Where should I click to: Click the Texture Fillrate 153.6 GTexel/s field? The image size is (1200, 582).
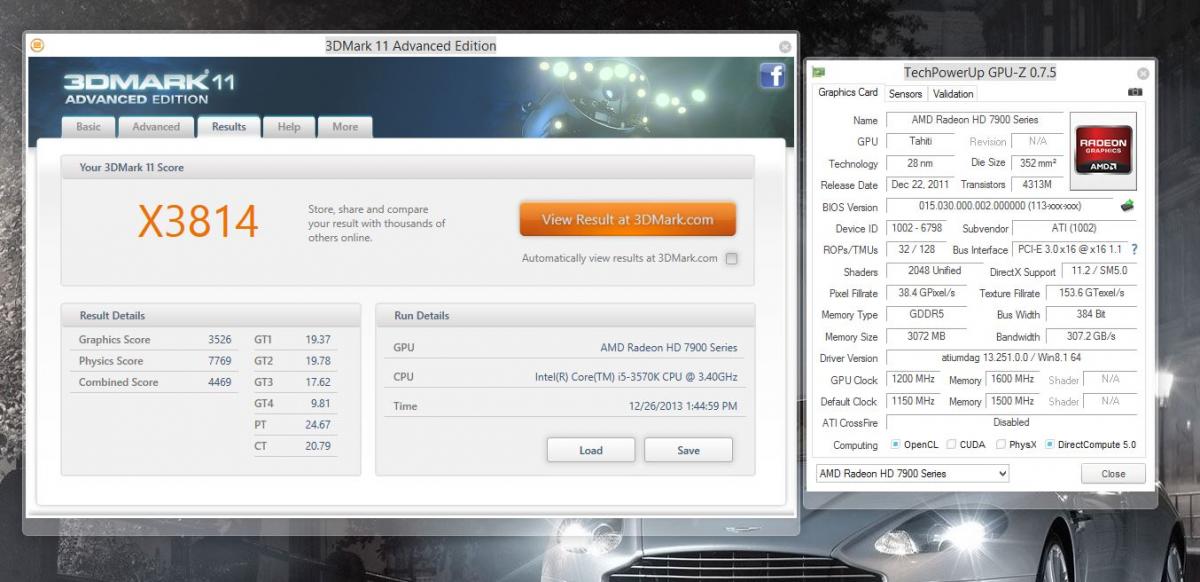pyautogui.click(x=1091, y=293)
